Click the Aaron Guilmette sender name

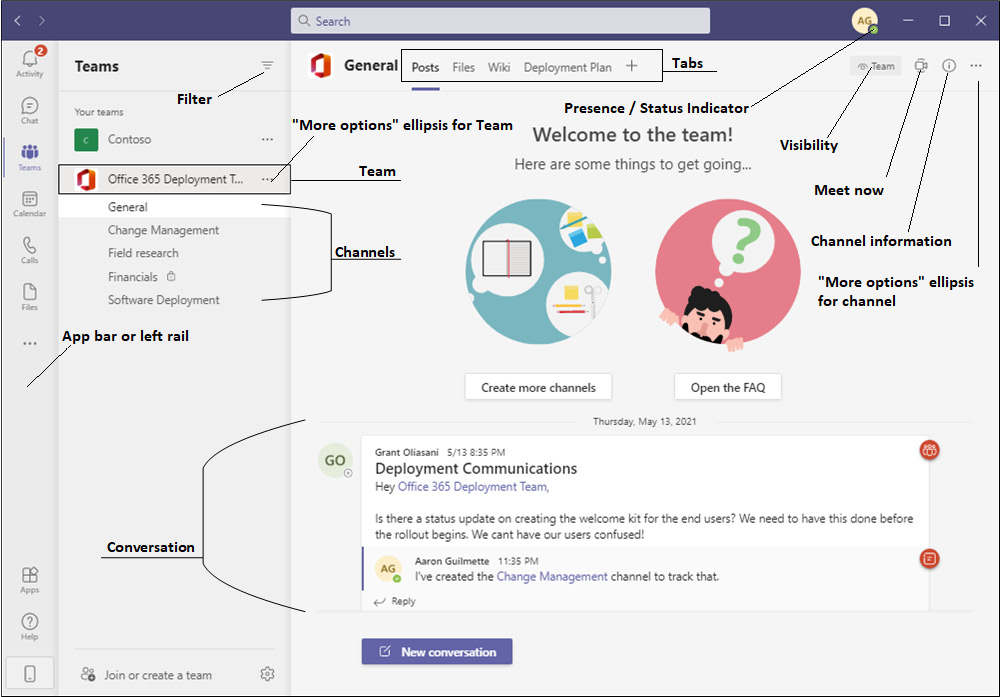pos(452,561)
